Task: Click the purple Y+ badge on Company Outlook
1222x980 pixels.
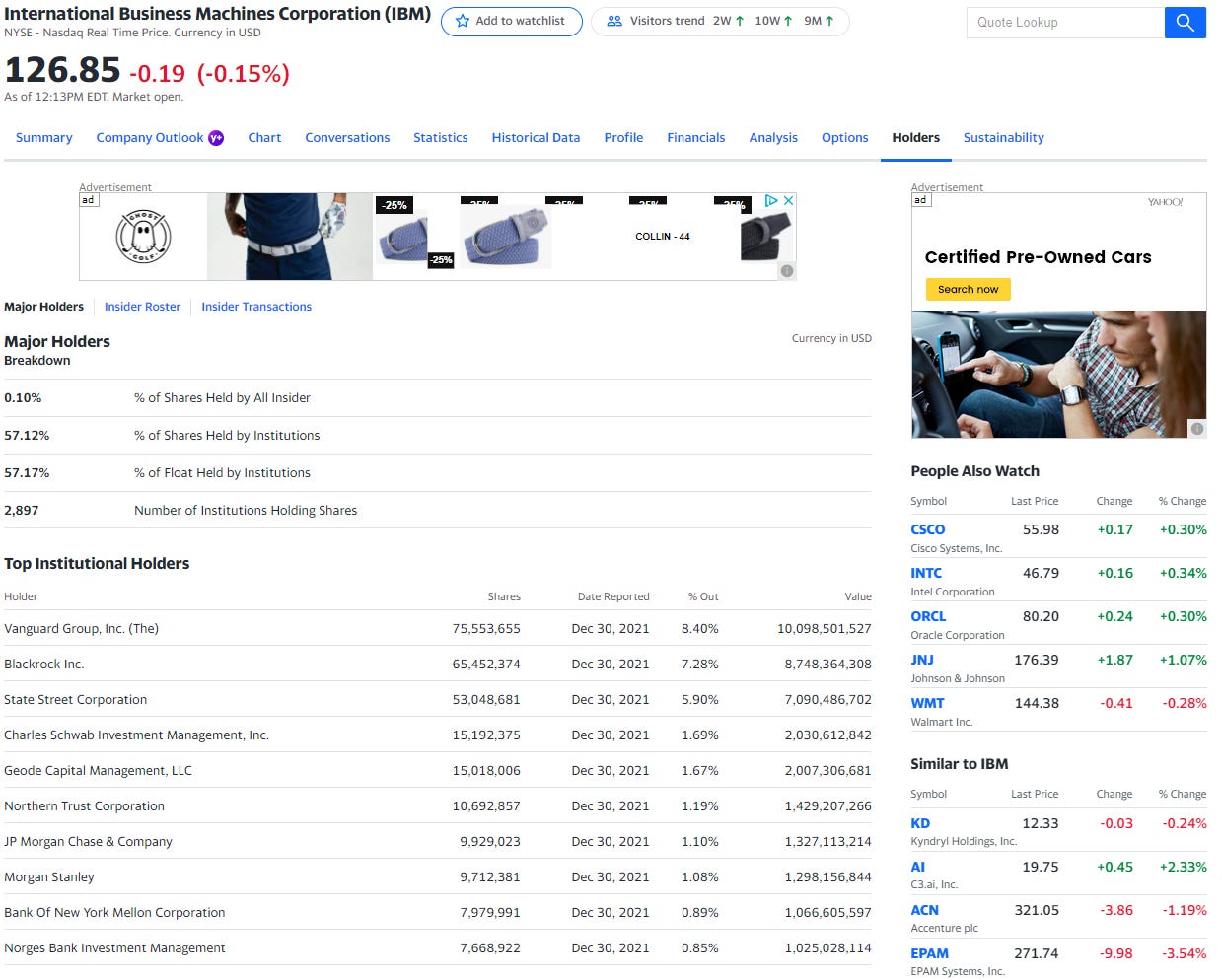Action: coord(216,138)
